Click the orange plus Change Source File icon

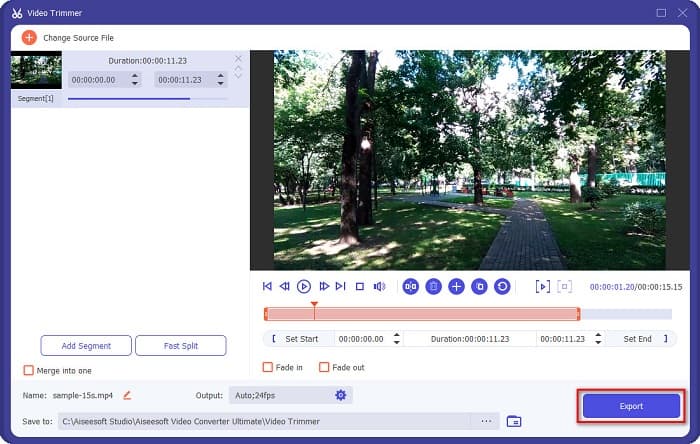(29, 37)
